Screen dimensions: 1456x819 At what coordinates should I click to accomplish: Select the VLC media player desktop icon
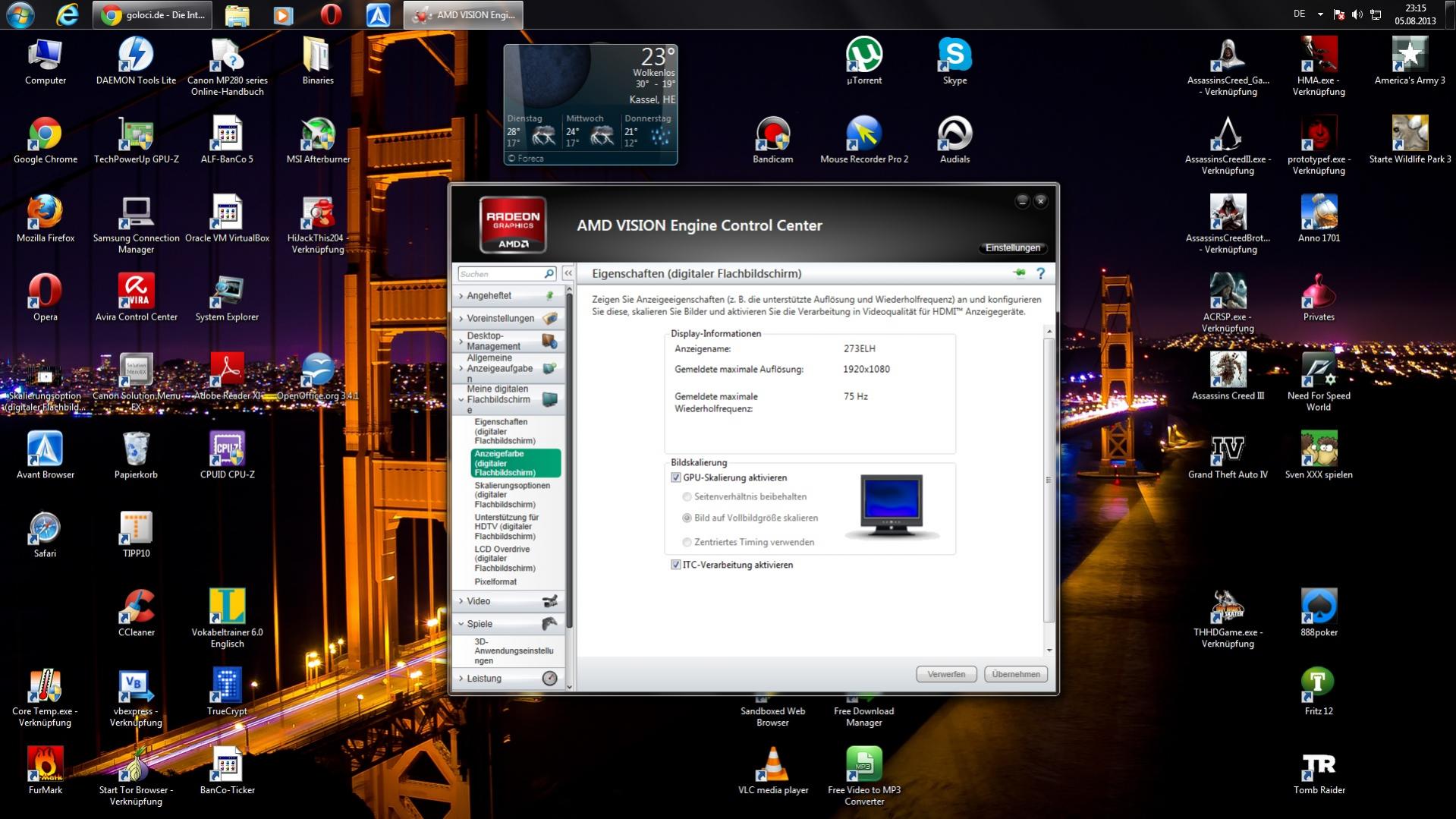pyautogui.click(x=773, y=772)
